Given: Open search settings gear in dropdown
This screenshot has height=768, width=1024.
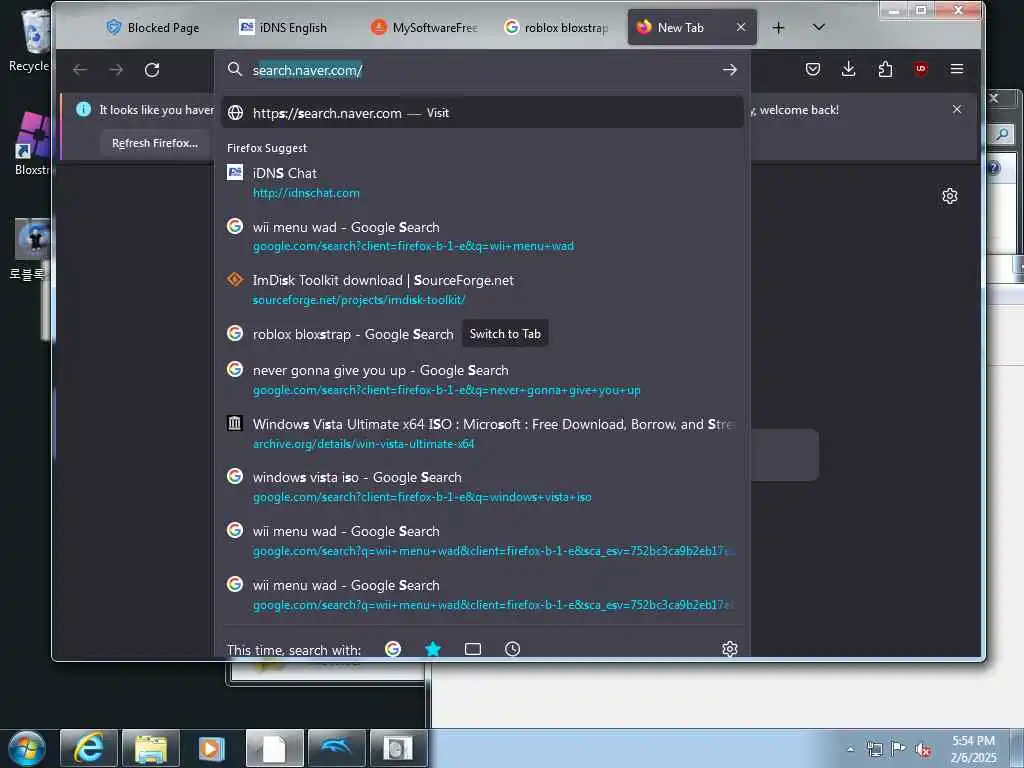Looking at the screenshot, I should click(729, 648).
